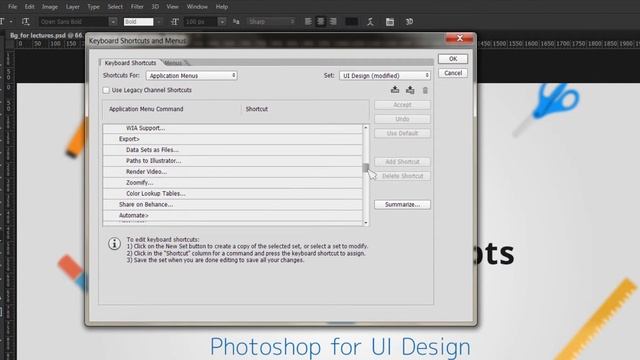The image size is (640, 360).
Task: Open the Select menu
Action: pyautogui.click(x=115, y=7)
